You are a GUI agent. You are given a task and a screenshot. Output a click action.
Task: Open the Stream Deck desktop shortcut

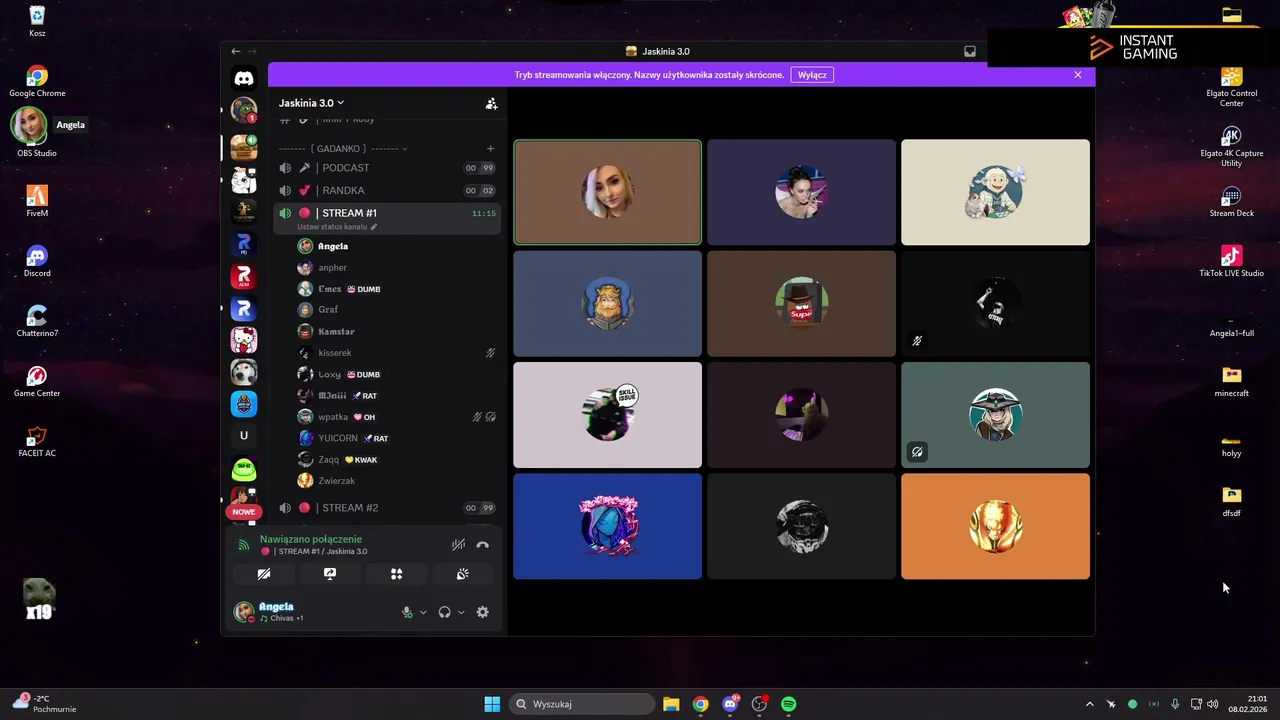click(1231, 200)
